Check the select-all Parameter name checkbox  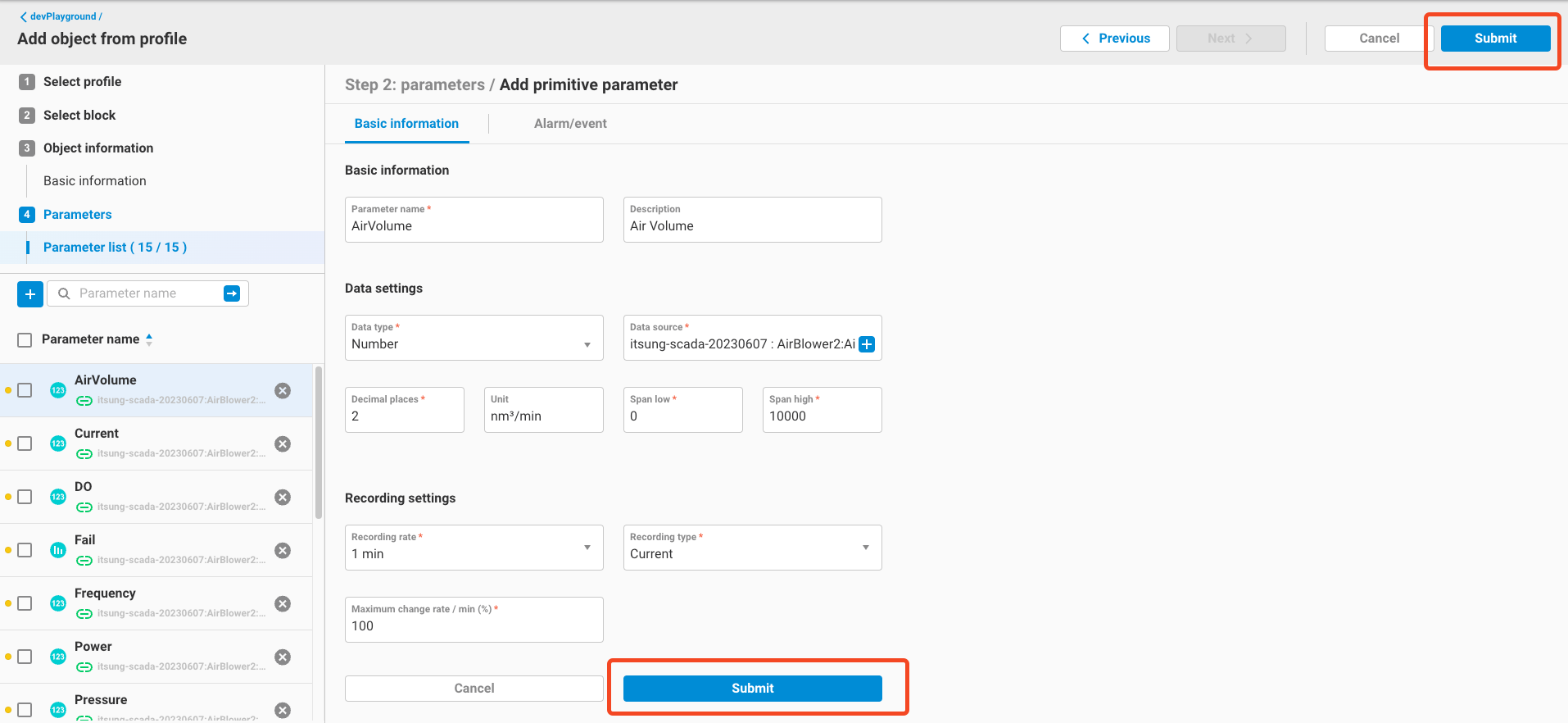point(25,339)
